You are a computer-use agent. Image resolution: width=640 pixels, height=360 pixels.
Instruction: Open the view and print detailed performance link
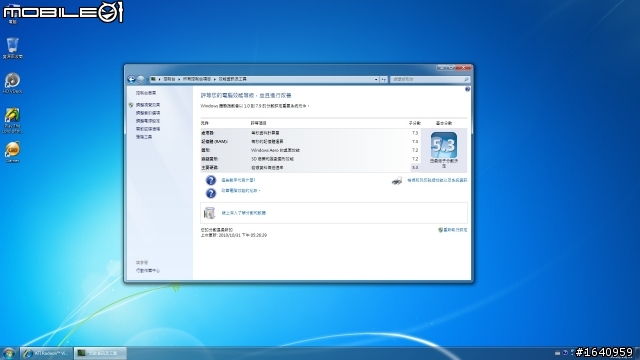pos(437,180)
